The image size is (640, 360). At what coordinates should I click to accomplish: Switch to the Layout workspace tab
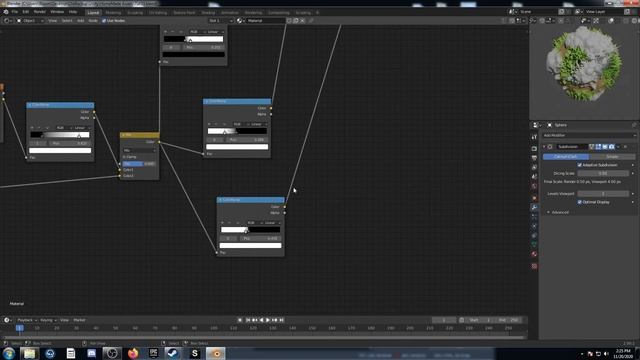click(93, 12)
